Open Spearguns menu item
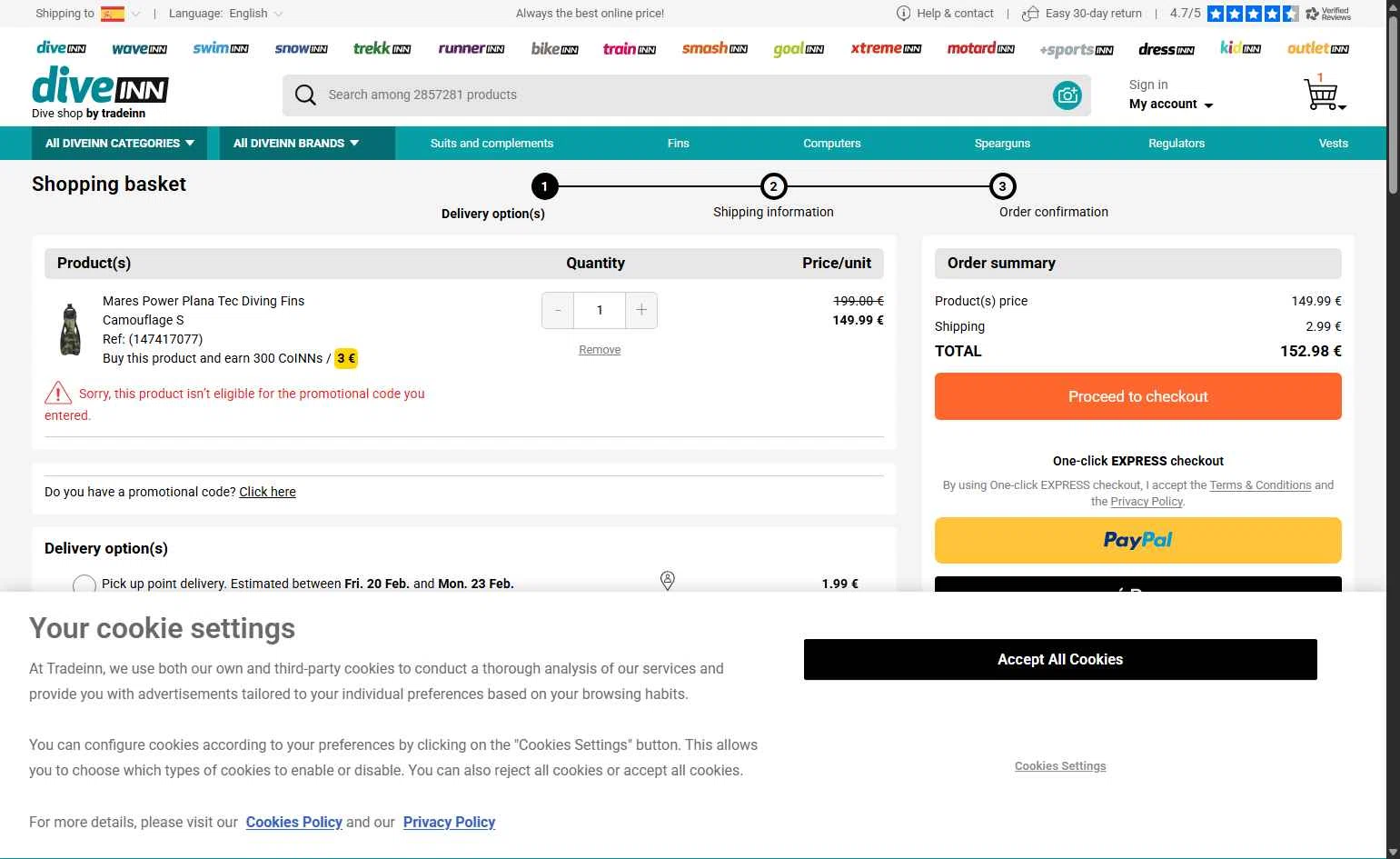 (x=1002, y=144)
